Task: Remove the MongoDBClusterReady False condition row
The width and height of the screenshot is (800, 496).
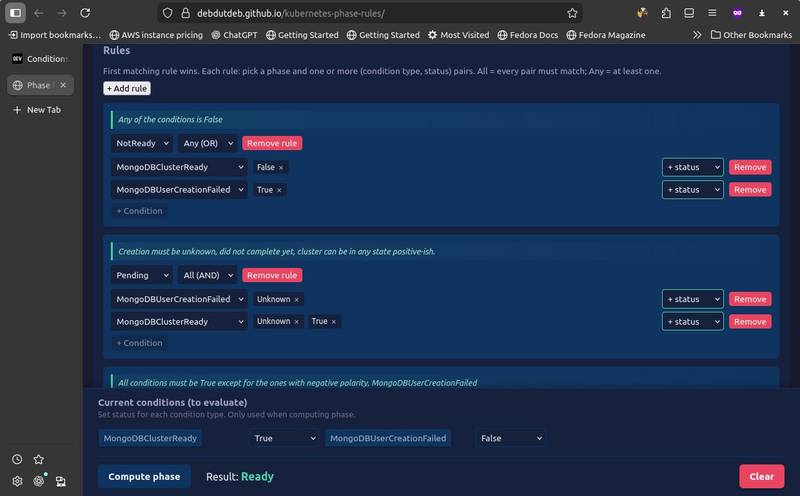Action: click(750, 167)
